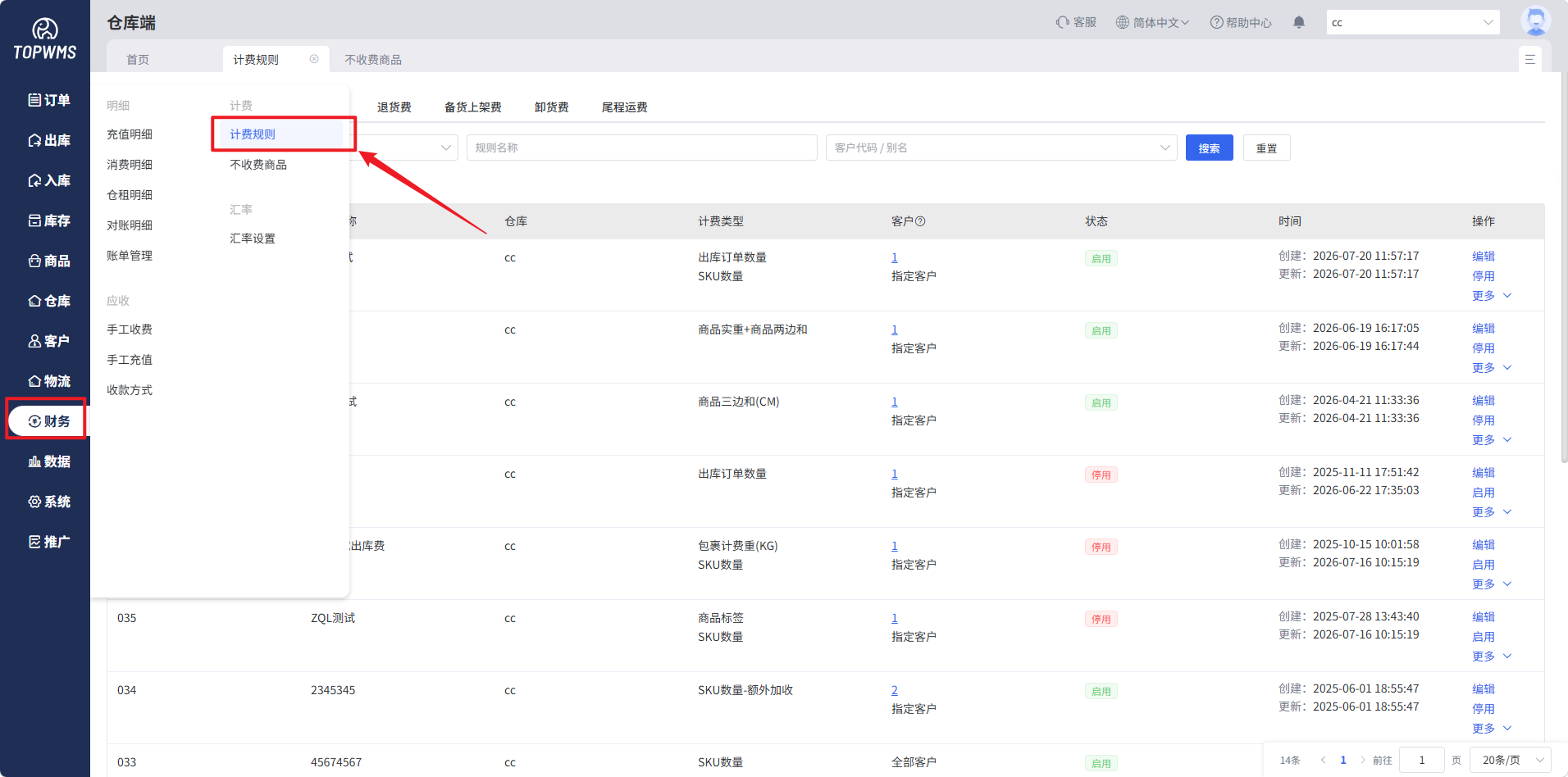
Task: Open the 推广 sidebar menu
Action: [x=49, y=542]
